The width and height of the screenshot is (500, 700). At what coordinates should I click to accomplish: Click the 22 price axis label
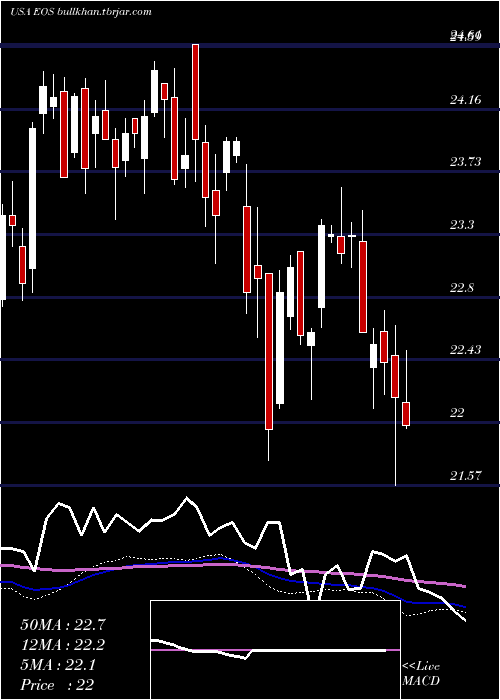(x=457, y=413)
